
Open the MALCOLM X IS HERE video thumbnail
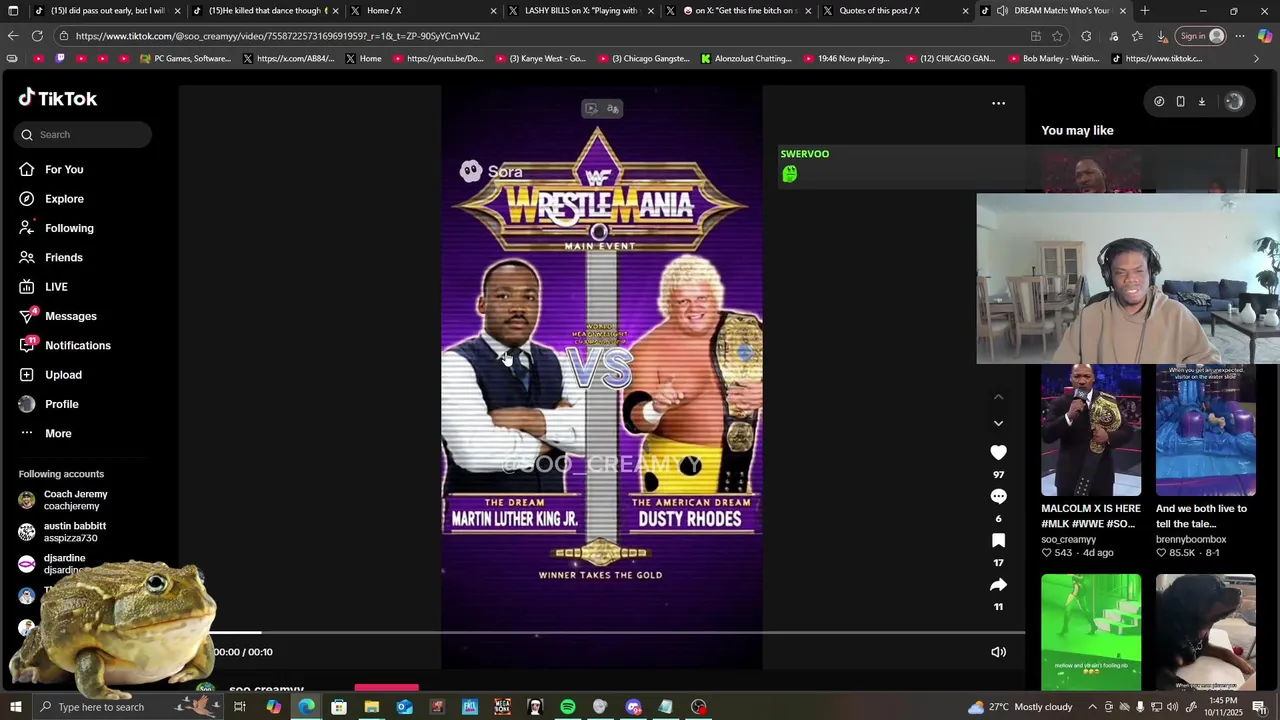(1091, 430)
